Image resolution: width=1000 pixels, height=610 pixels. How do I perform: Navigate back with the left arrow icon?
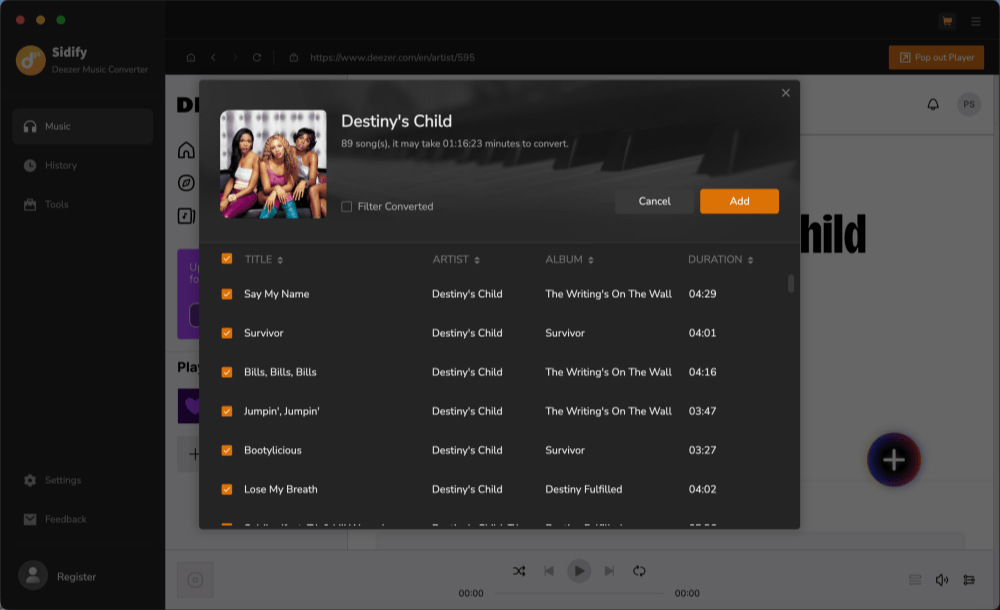point(214,57)
